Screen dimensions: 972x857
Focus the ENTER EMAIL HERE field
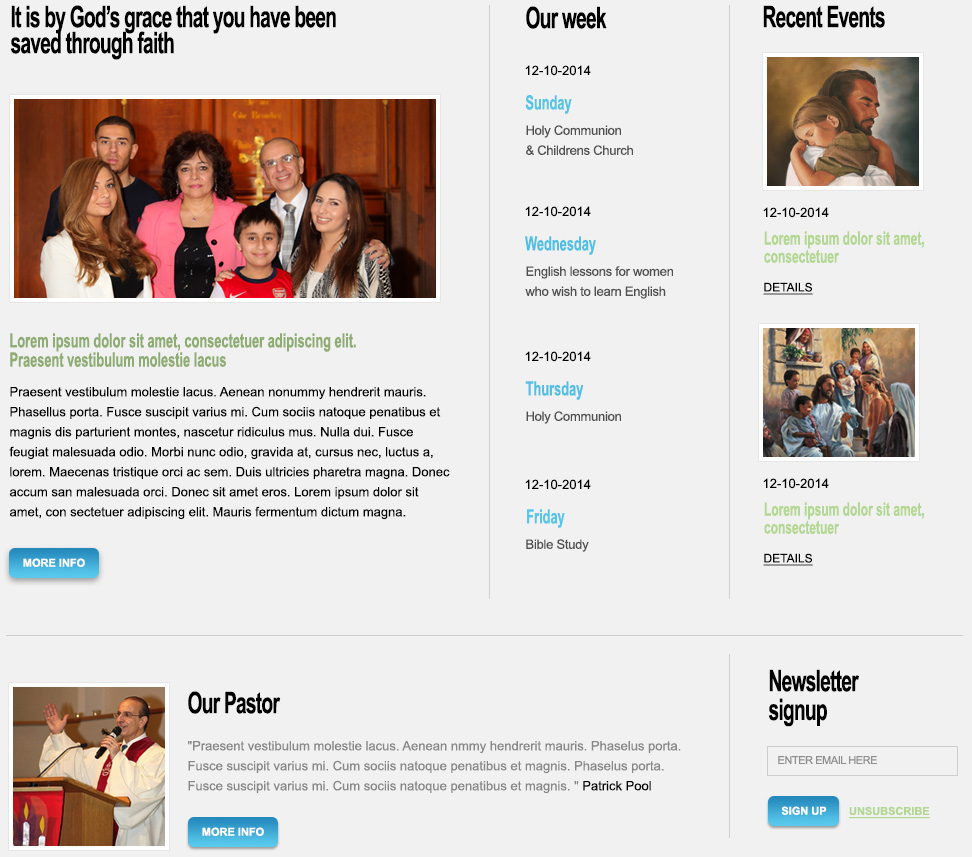(x=862, y=761)
